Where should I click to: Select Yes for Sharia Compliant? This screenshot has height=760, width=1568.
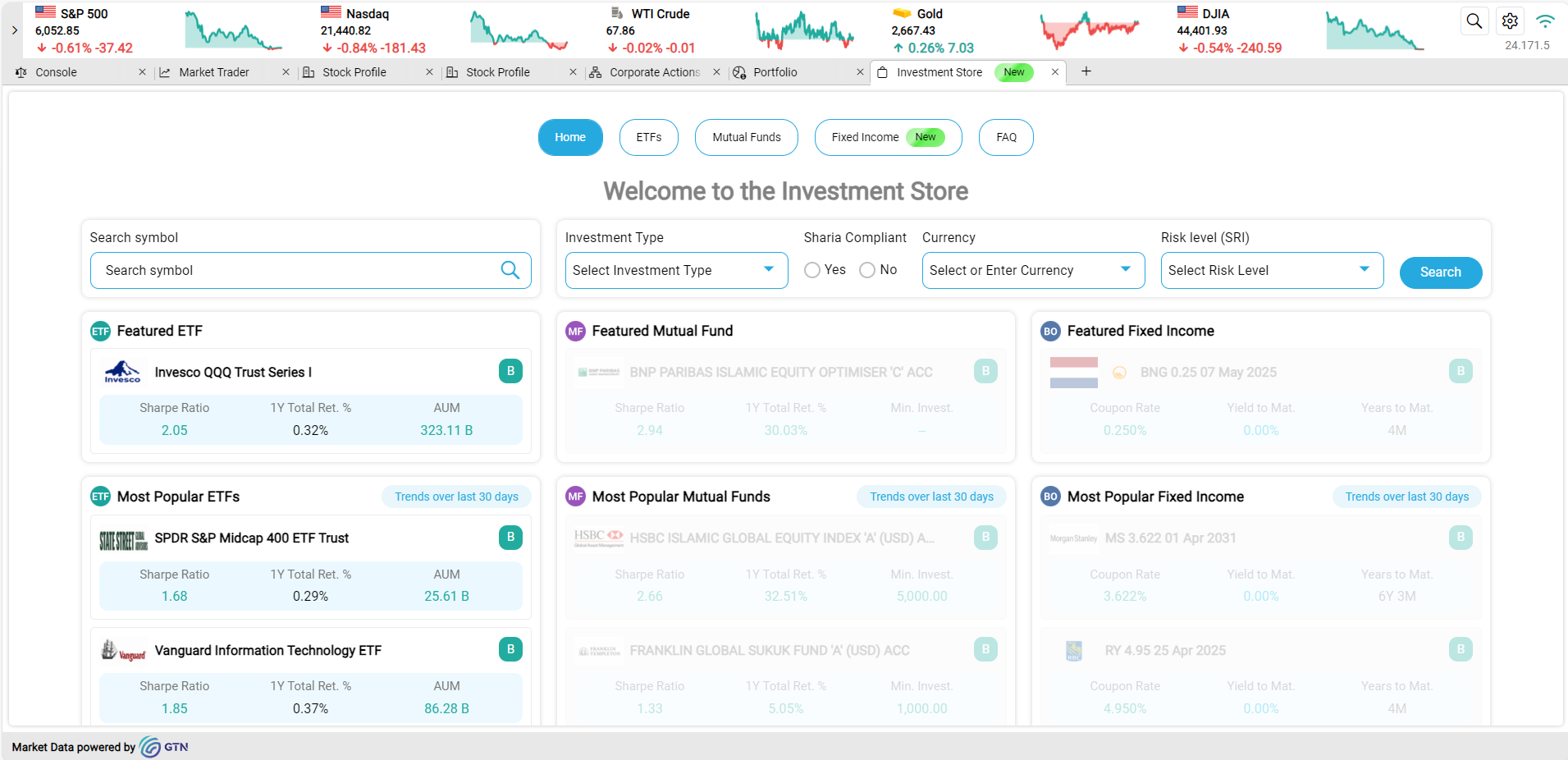tap(812, 270)
